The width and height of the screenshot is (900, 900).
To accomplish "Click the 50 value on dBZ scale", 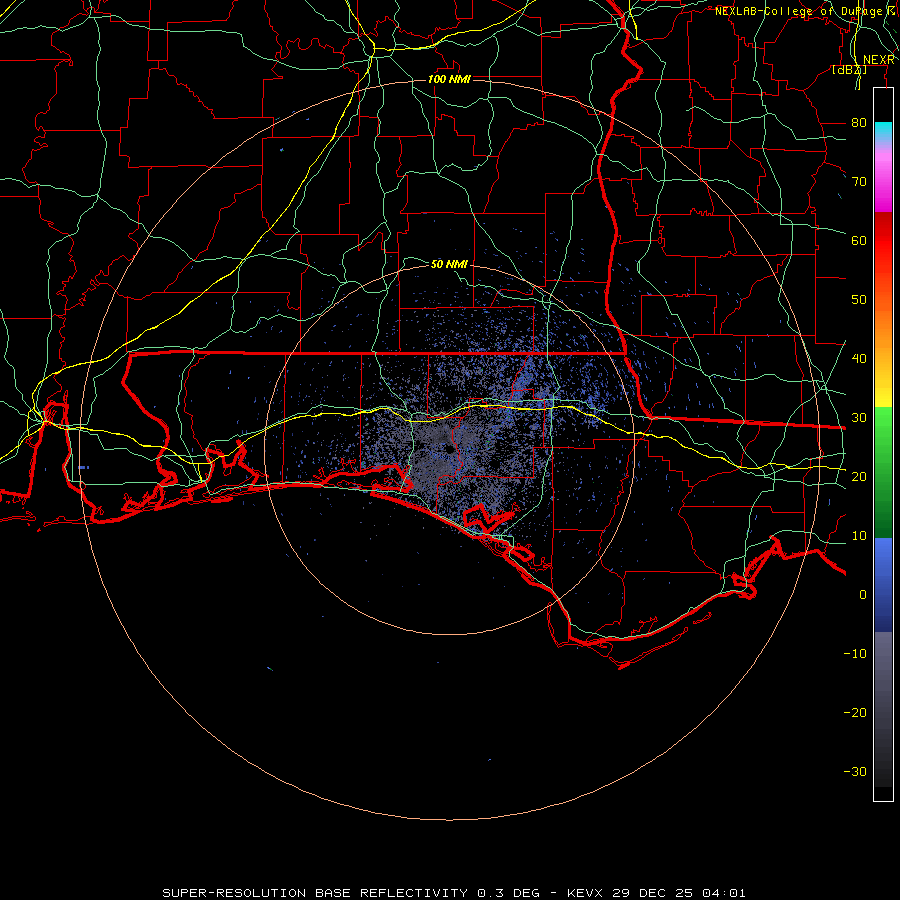I will coord(859,300).
